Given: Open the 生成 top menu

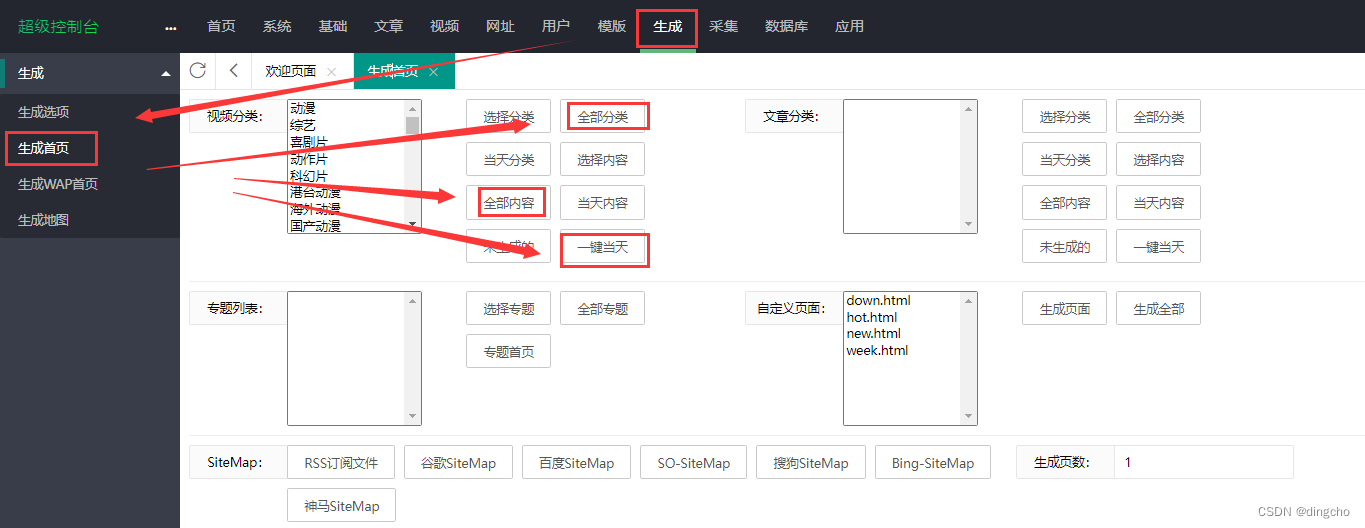Looking at the screenshot, I should tap(667, 26).
